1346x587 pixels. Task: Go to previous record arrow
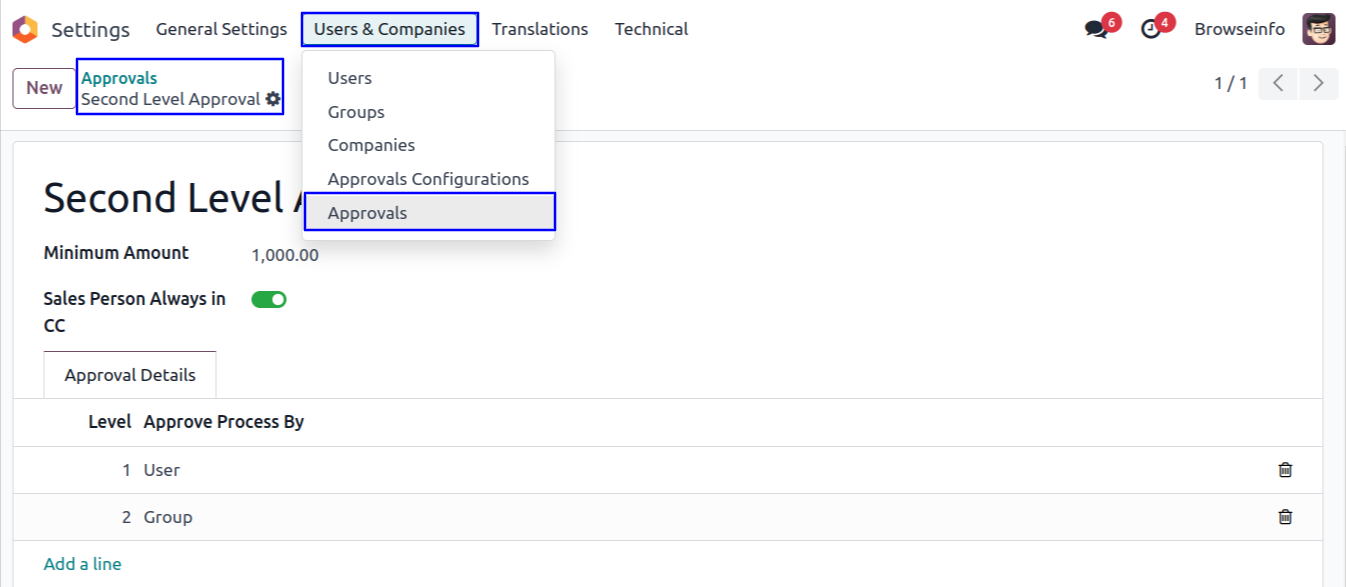tap(1278, 83)
